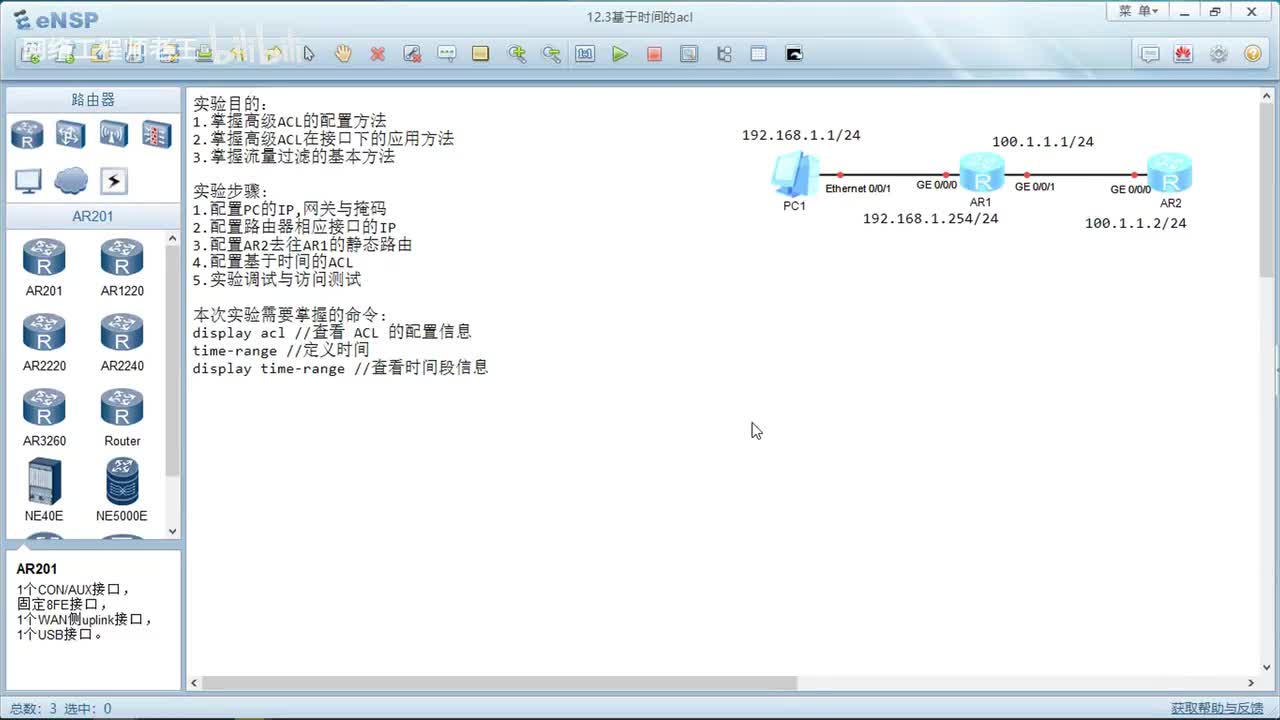
Task: Start devices with the green play button
Action: pos(620,54)
